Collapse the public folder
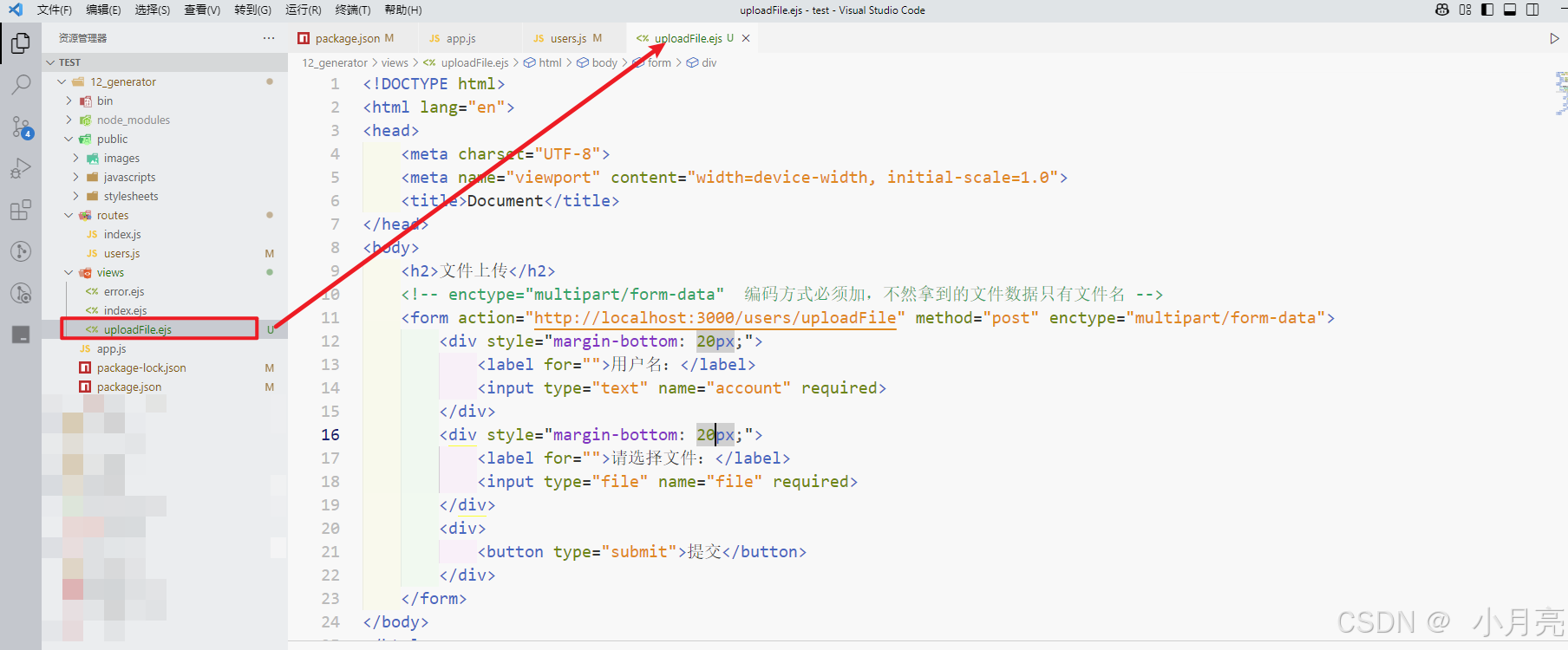The height and width of the screenshot is (650, 1568). click(69, 140)
